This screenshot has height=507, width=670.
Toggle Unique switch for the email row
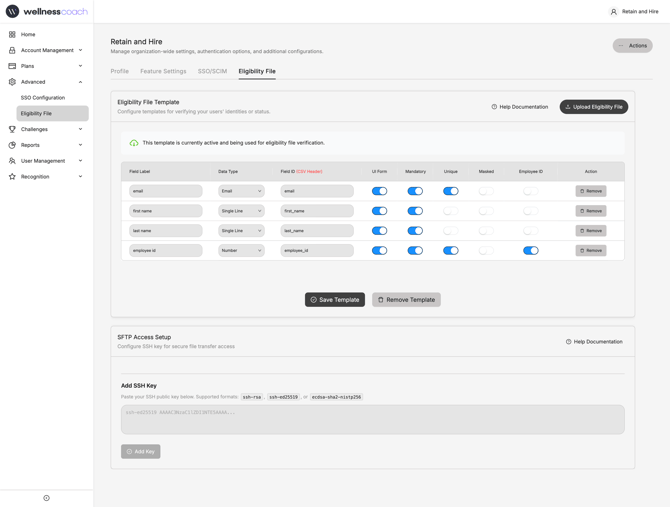(451, 191)
